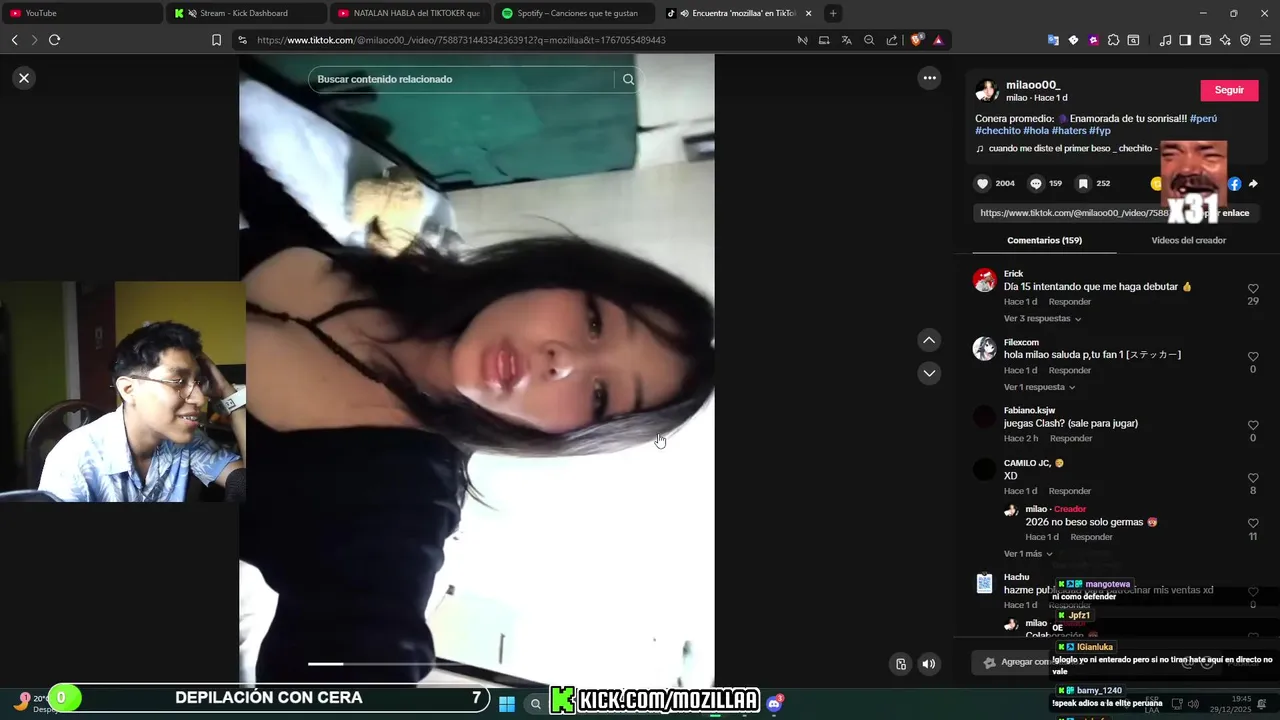Reload the page
The width and height of the screenshot is (1280, 720).
coord(54,40)
